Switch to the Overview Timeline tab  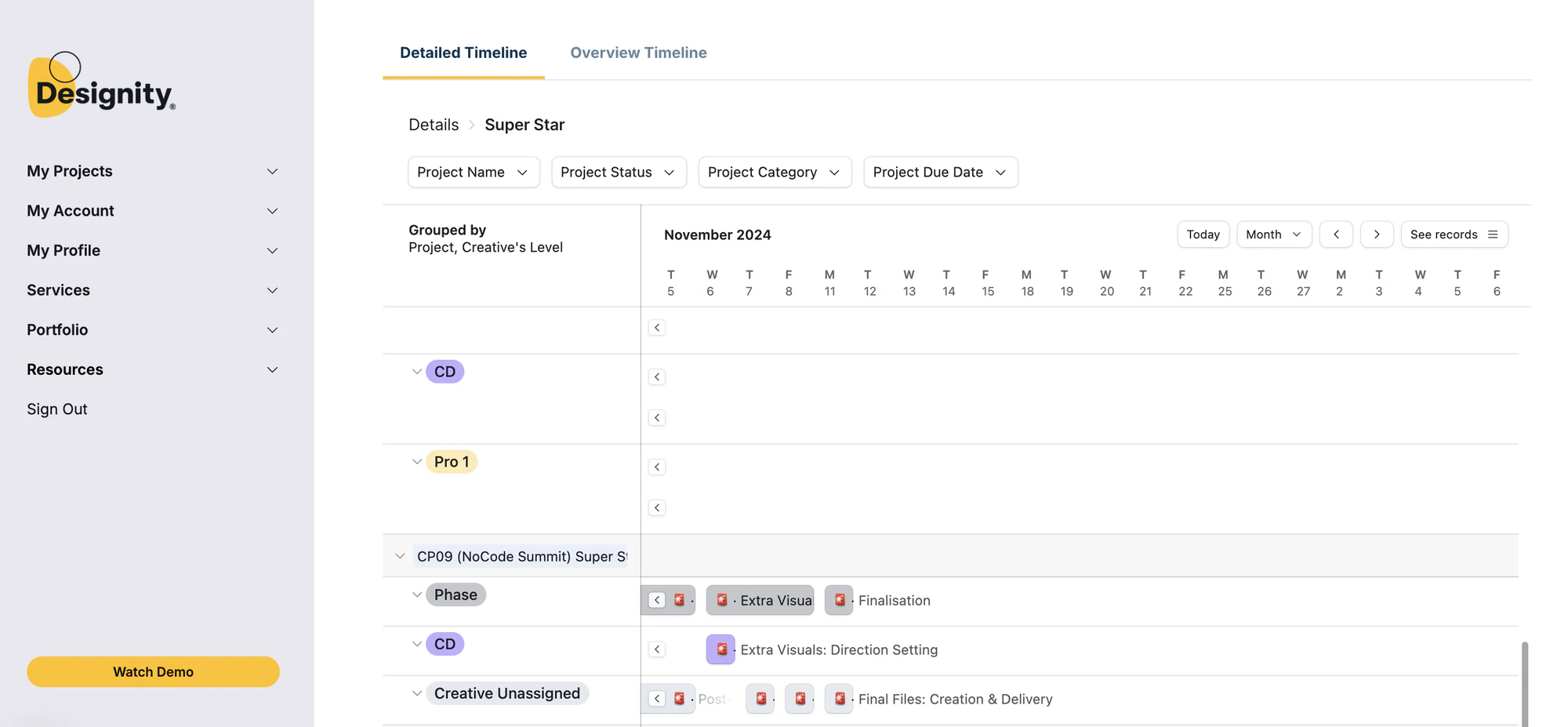pos(638,53)
